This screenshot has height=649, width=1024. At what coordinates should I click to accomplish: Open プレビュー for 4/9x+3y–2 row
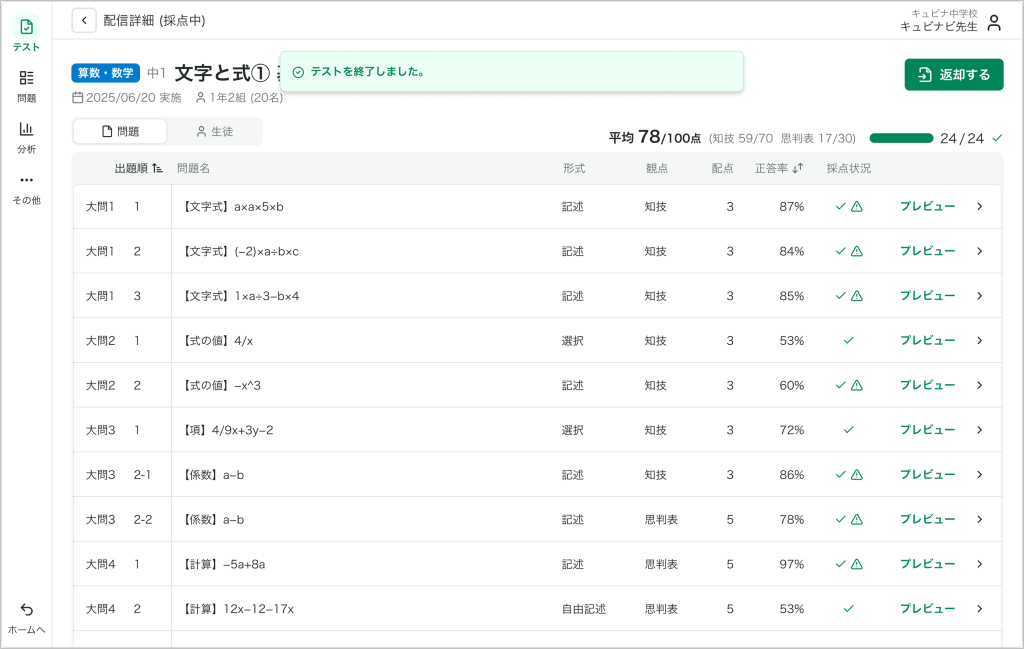tap(927, 430)
